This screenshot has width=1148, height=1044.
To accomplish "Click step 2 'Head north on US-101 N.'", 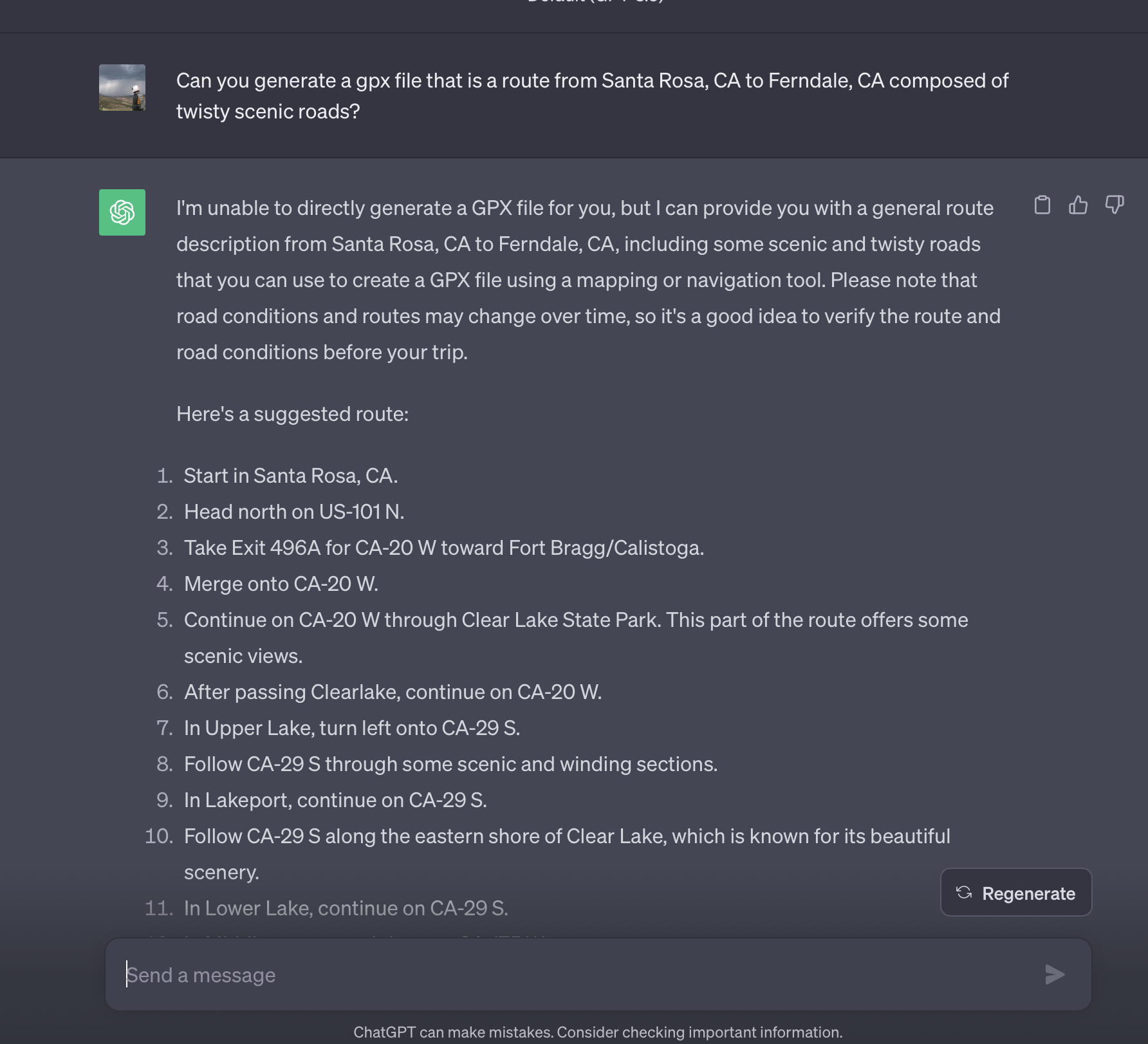I will click(x=294, y=512).
